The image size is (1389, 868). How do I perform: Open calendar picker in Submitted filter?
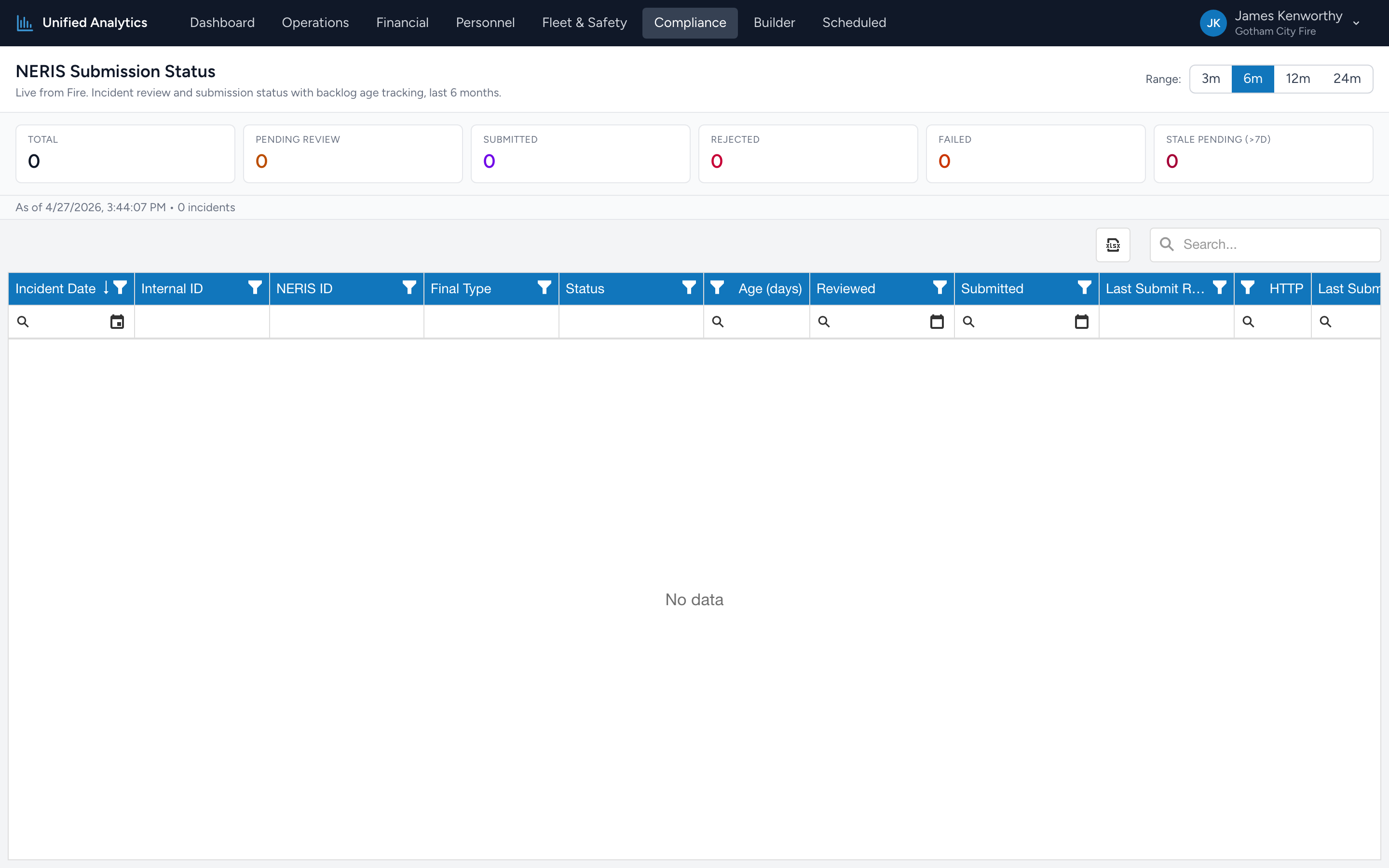pos(1081,322)
